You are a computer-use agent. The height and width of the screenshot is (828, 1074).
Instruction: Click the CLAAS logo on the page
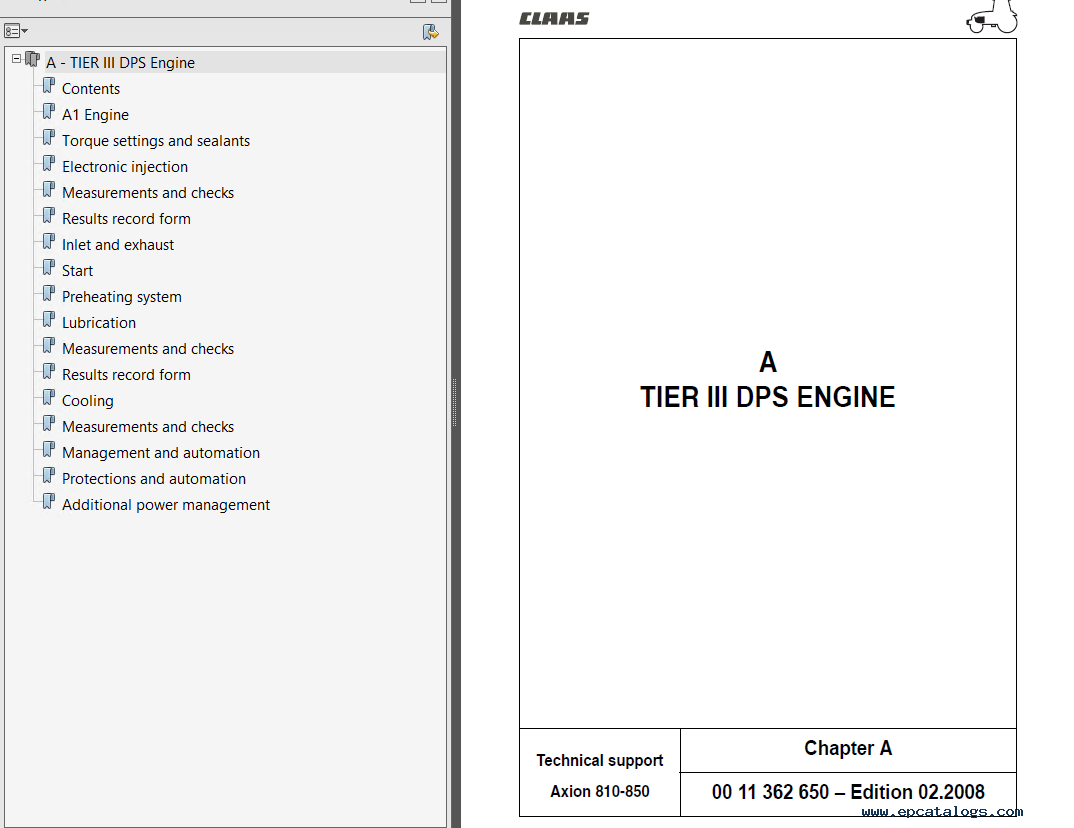click(x=554, y=19)
